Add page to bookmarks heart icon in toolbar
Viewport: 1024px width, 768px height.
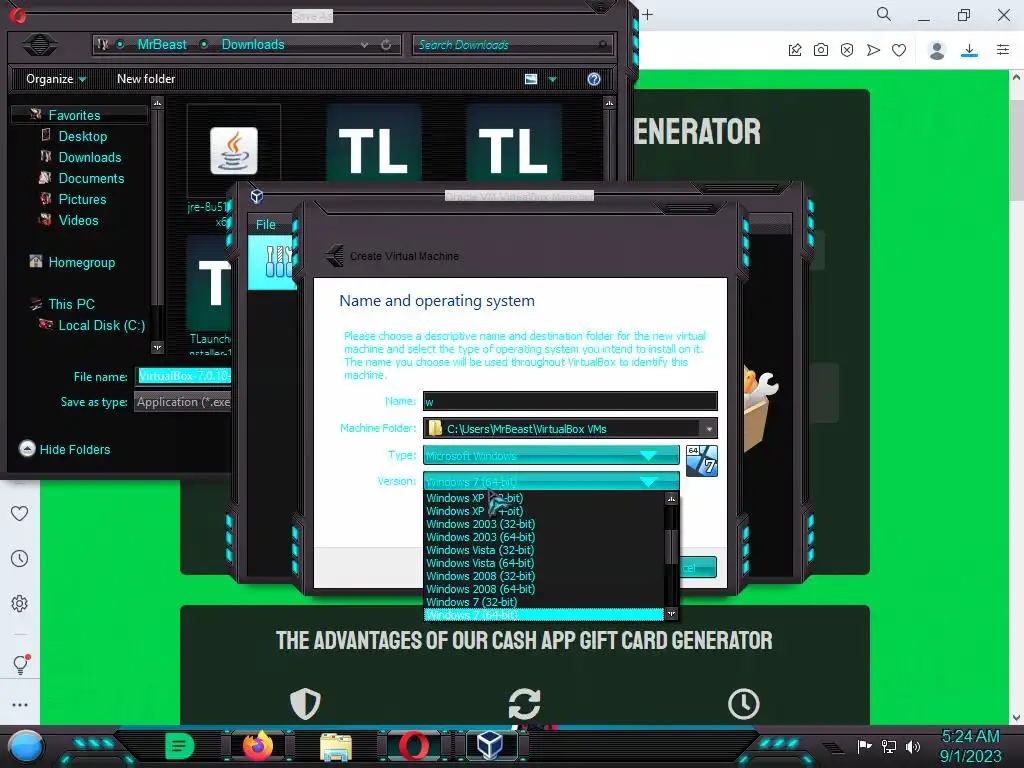point(899,50)
